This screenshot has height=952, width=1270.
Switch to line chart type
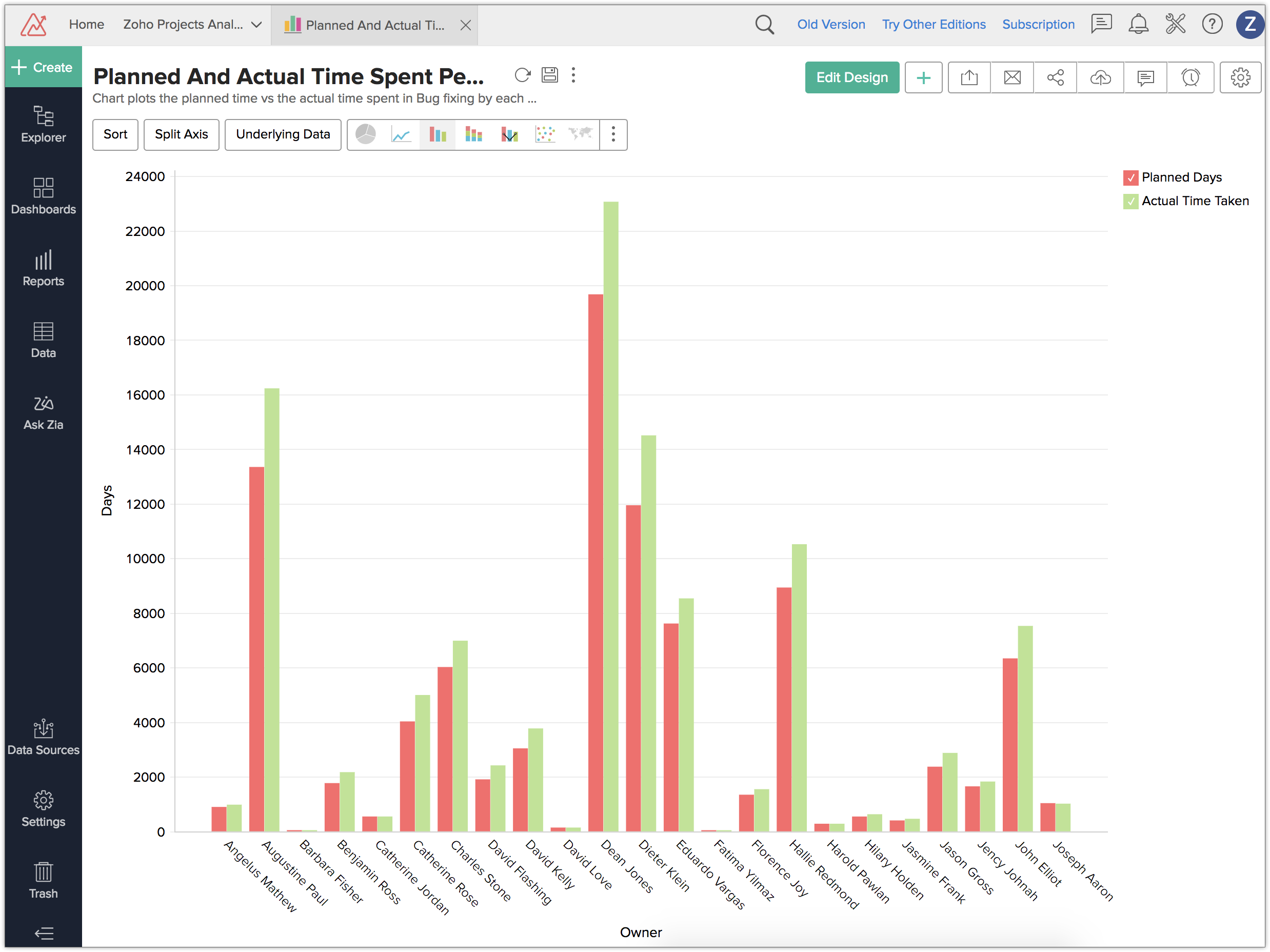pyautogui.click(x=401, y=134)
